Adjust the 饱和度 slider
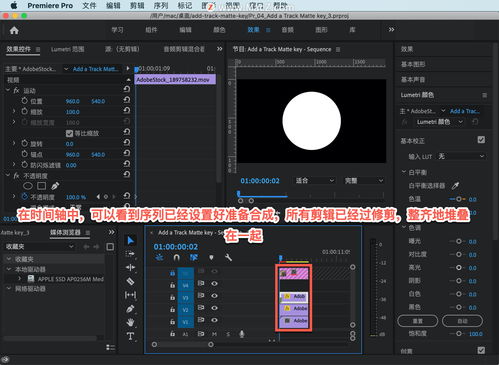The height and width of the screenshot is (365, 499). (458, 333)
